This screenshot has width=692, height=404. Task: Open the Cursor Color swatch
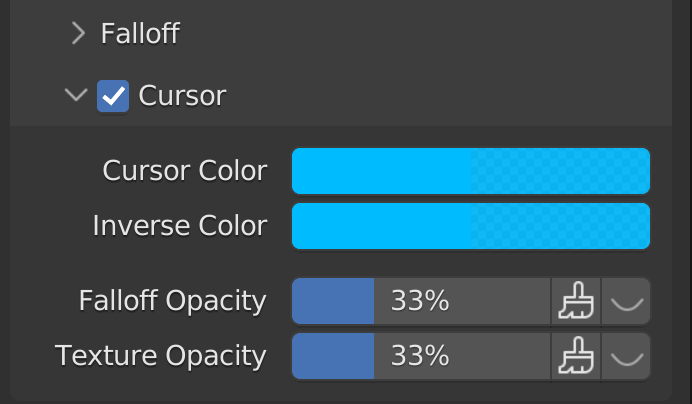381,171
